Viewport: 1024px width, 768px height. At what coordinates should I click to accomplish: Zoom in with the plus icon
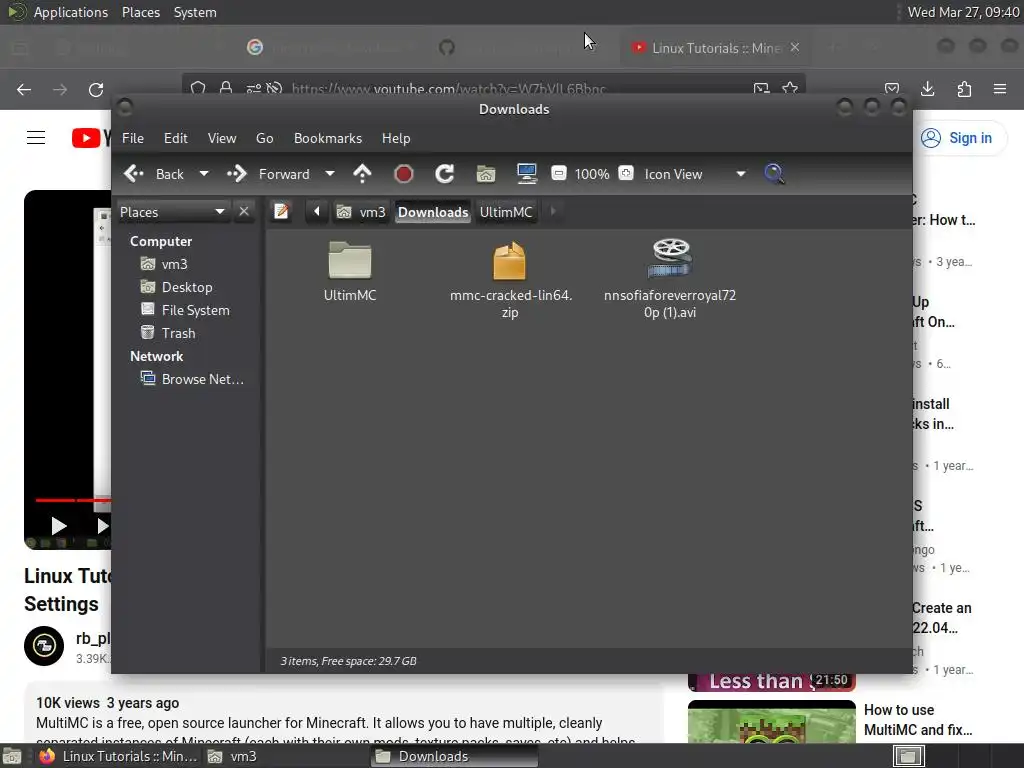coord(626,173)
